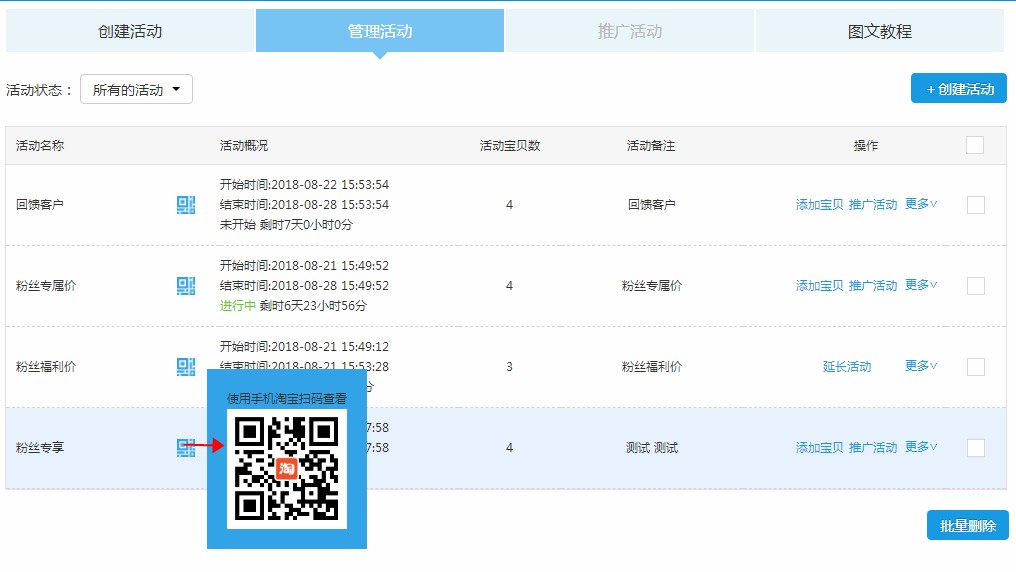
Task: Click the large Taobao QR code image
Action: click(x=286, y=469)
